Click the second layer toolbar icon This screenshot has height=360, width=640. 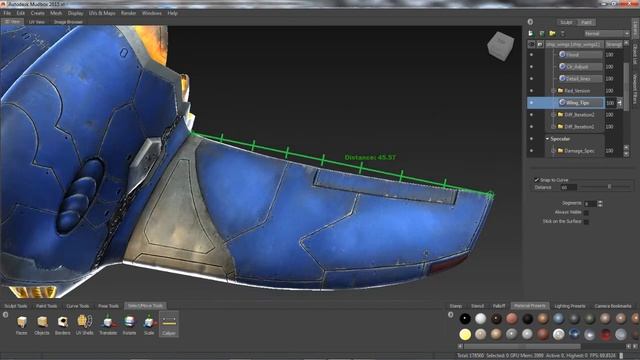pyautogui.click(x=542, y=33)
